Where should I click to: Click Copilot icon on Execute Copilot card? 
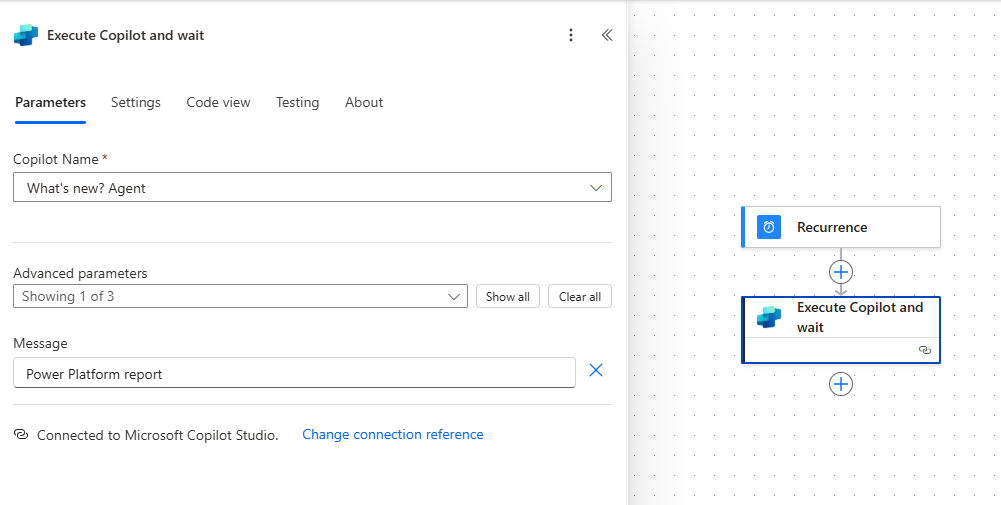click(x=769, y=317)
